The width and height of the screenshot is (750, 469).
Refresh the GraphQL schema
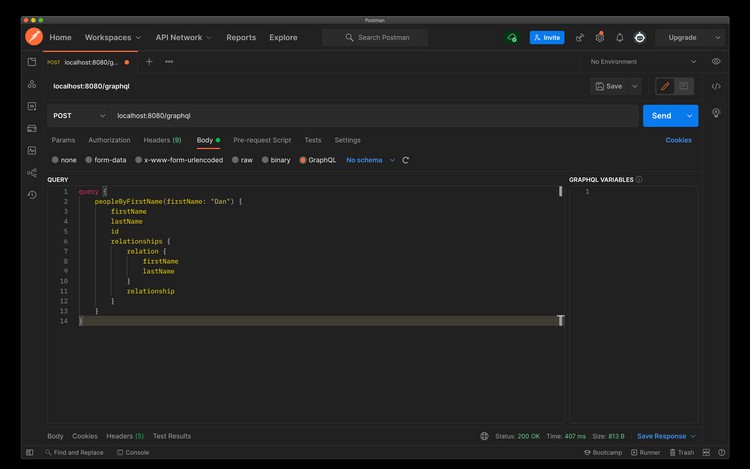(x=406, y=160)
